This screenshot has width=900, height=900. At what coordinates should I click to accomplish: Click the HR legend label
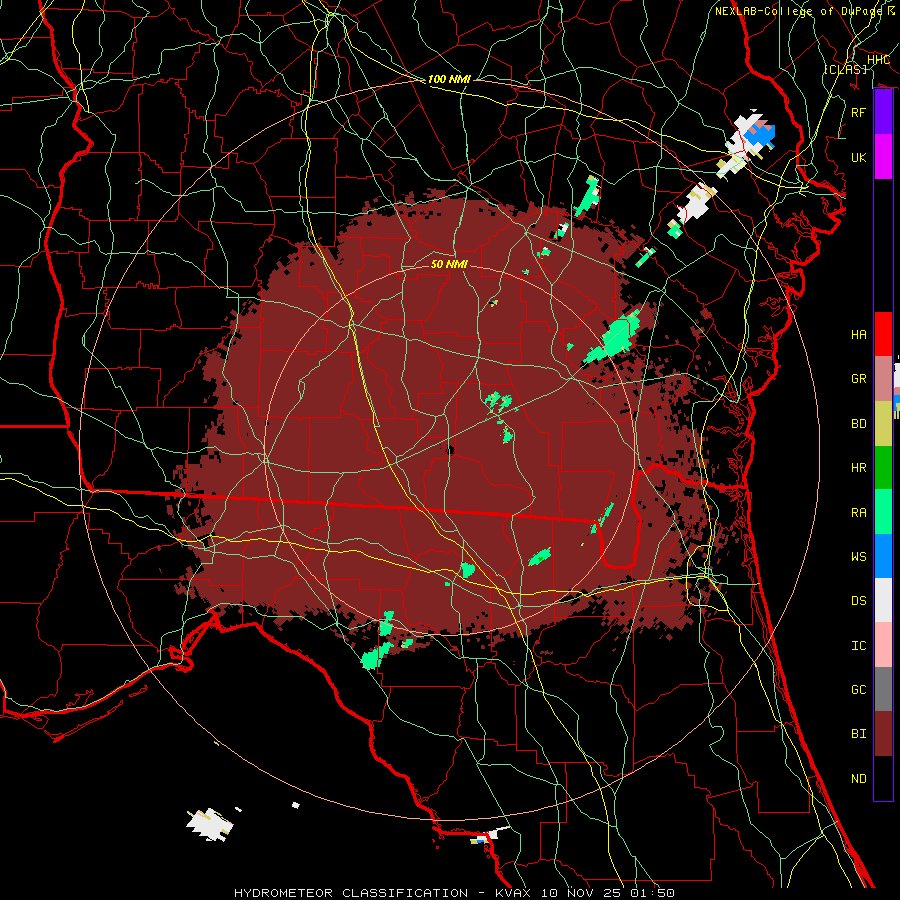(858, 468)
